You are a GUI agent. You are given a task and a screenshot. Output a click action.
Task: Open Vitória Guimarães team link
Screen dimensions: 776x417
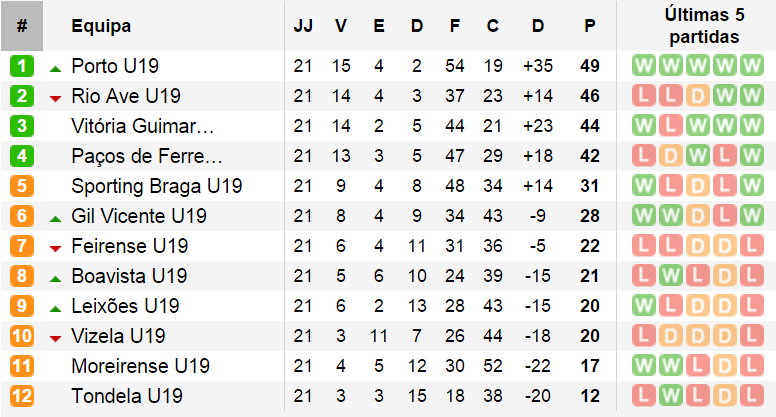point(143,126)
